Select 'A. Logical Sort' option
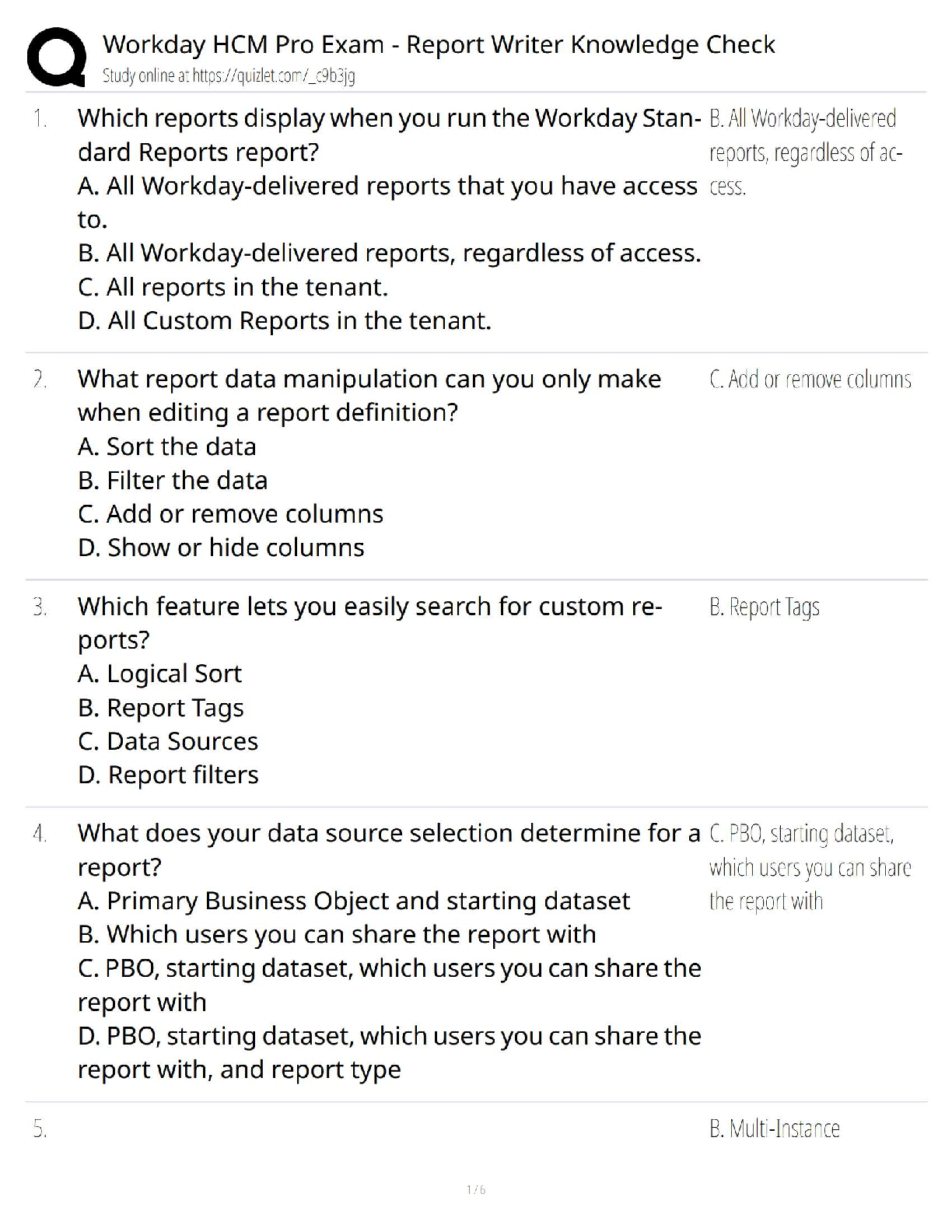The image size is (952, 1232). click(159, 674)
